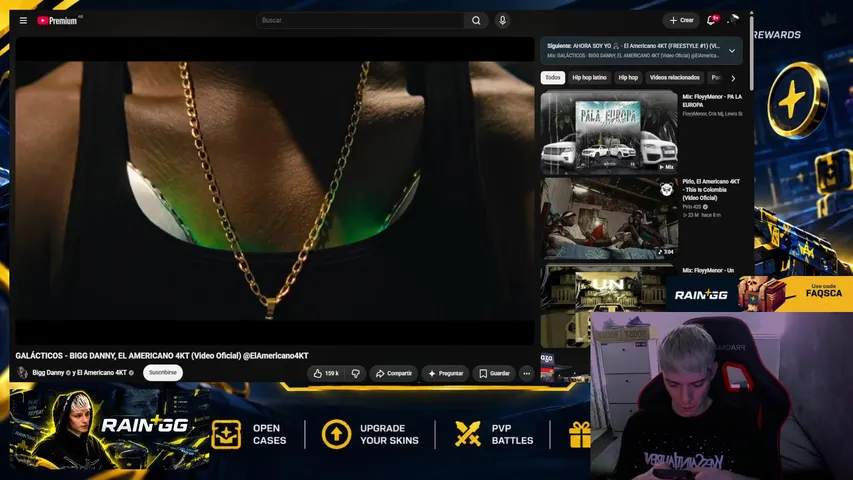Open Pa La Europa mix thumbnail
853x480 pixels.
tap(609, 131)
